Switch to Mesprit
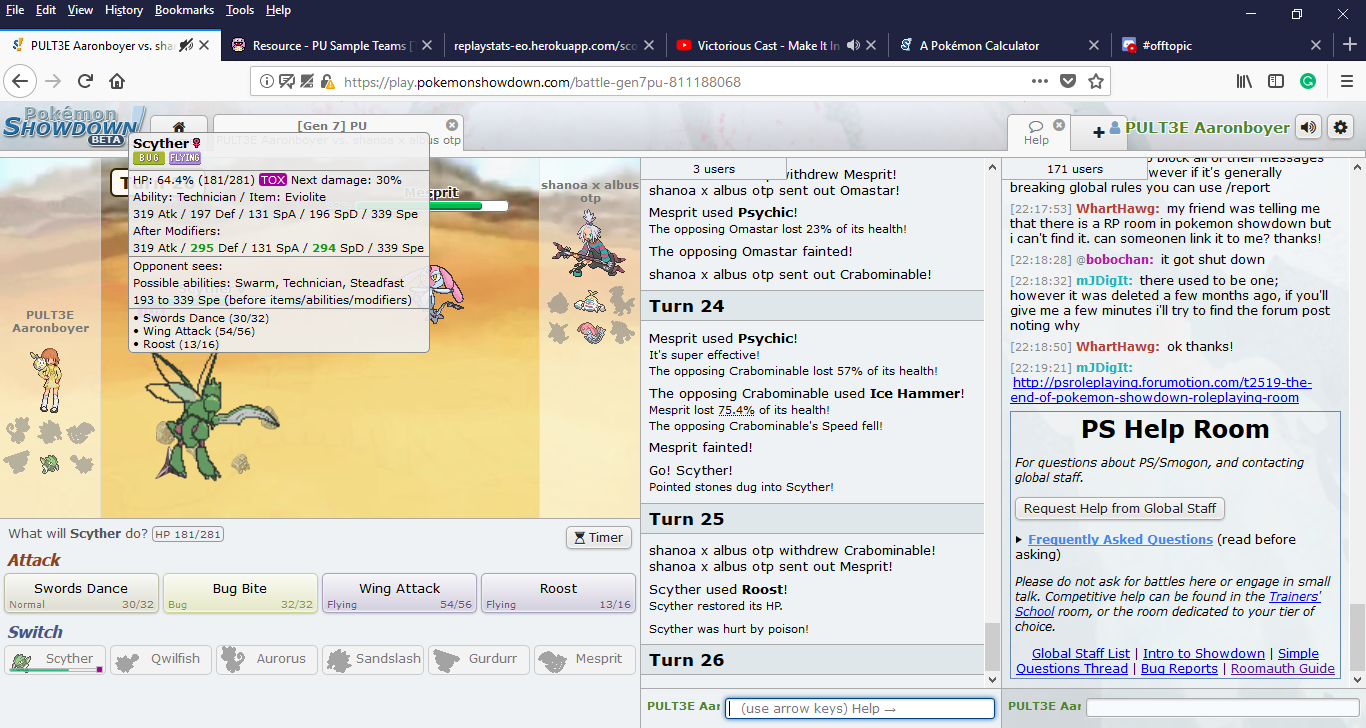The image size is (1366, 728). 584,660
